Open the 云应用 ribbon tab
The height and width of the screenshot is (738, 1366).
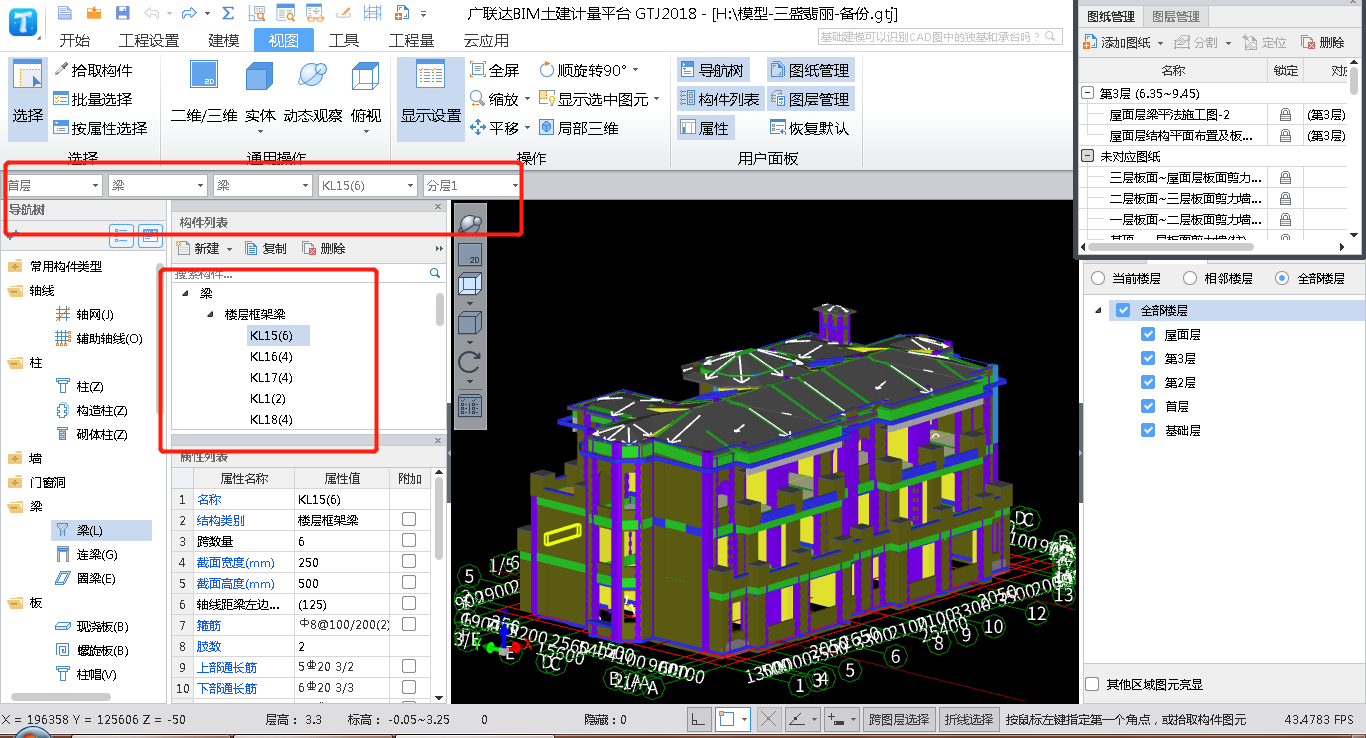(x=486, y=41)
